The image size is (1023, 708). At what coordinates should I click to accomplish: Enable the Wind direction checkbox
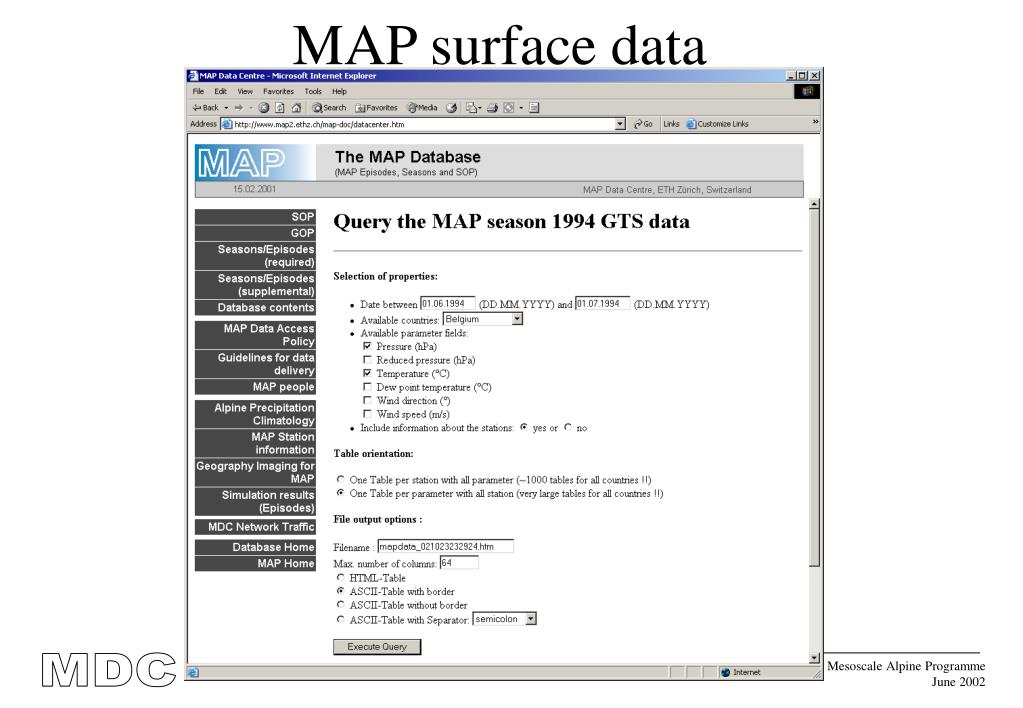(367, 401)
